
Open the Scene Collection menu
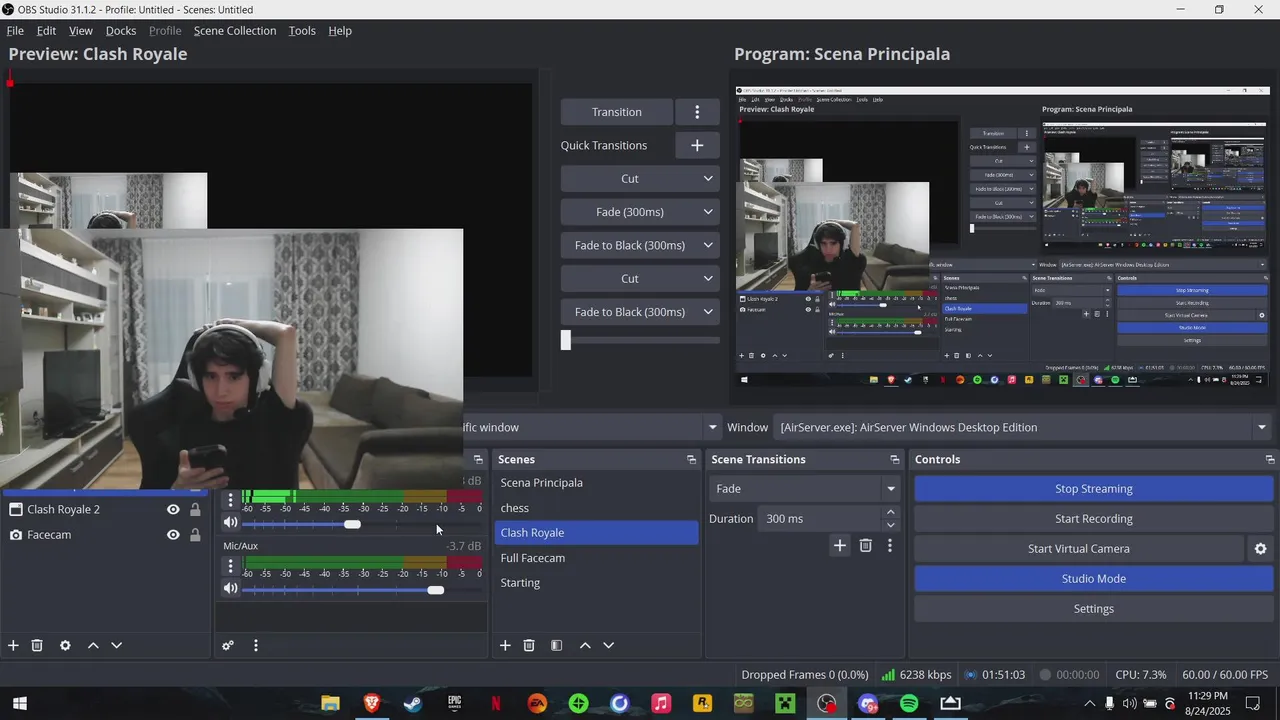click(x=235, y=31)
